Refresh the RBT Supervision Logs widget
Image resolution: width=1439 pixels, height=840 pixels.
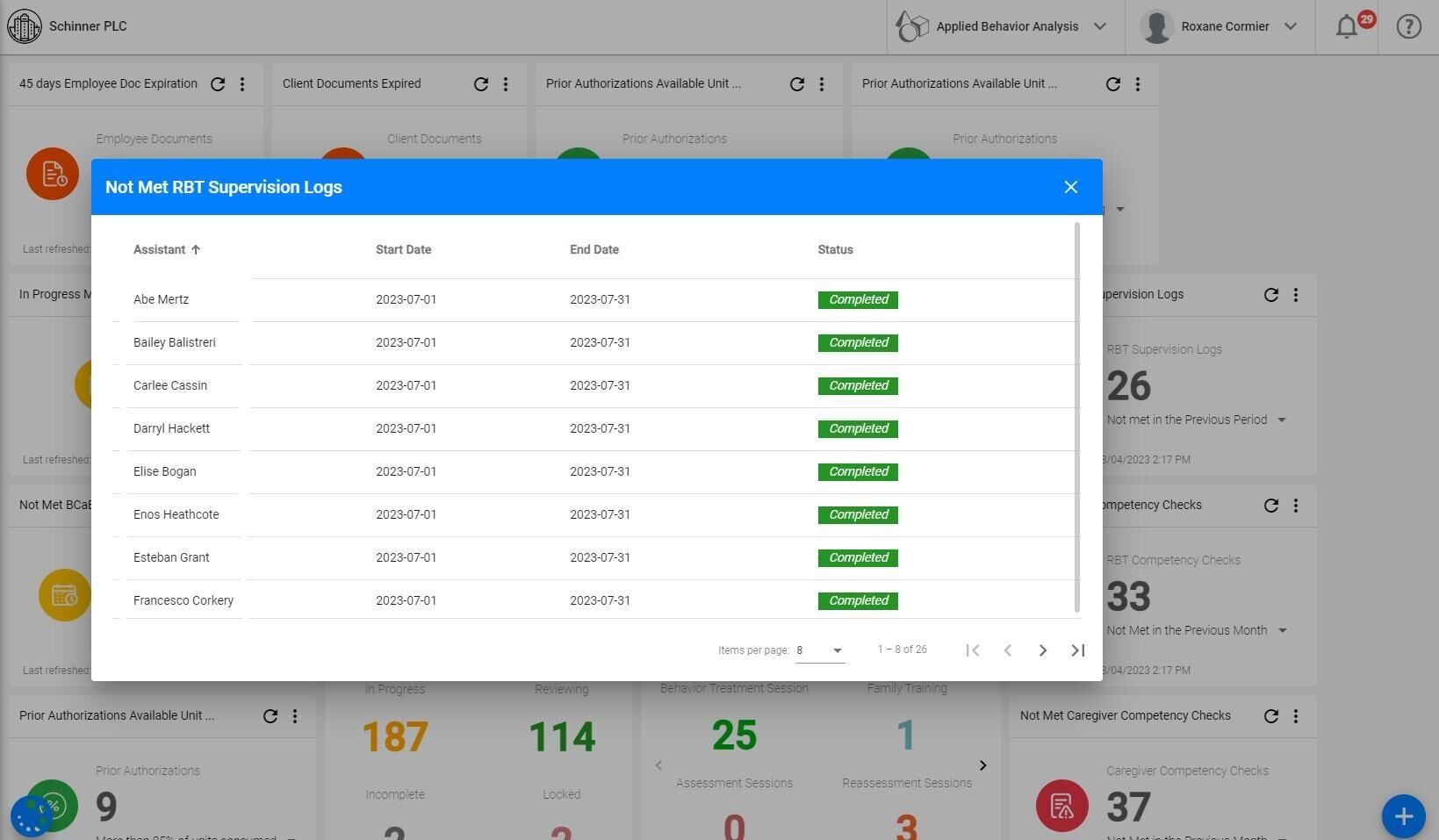click(1270, 295)
